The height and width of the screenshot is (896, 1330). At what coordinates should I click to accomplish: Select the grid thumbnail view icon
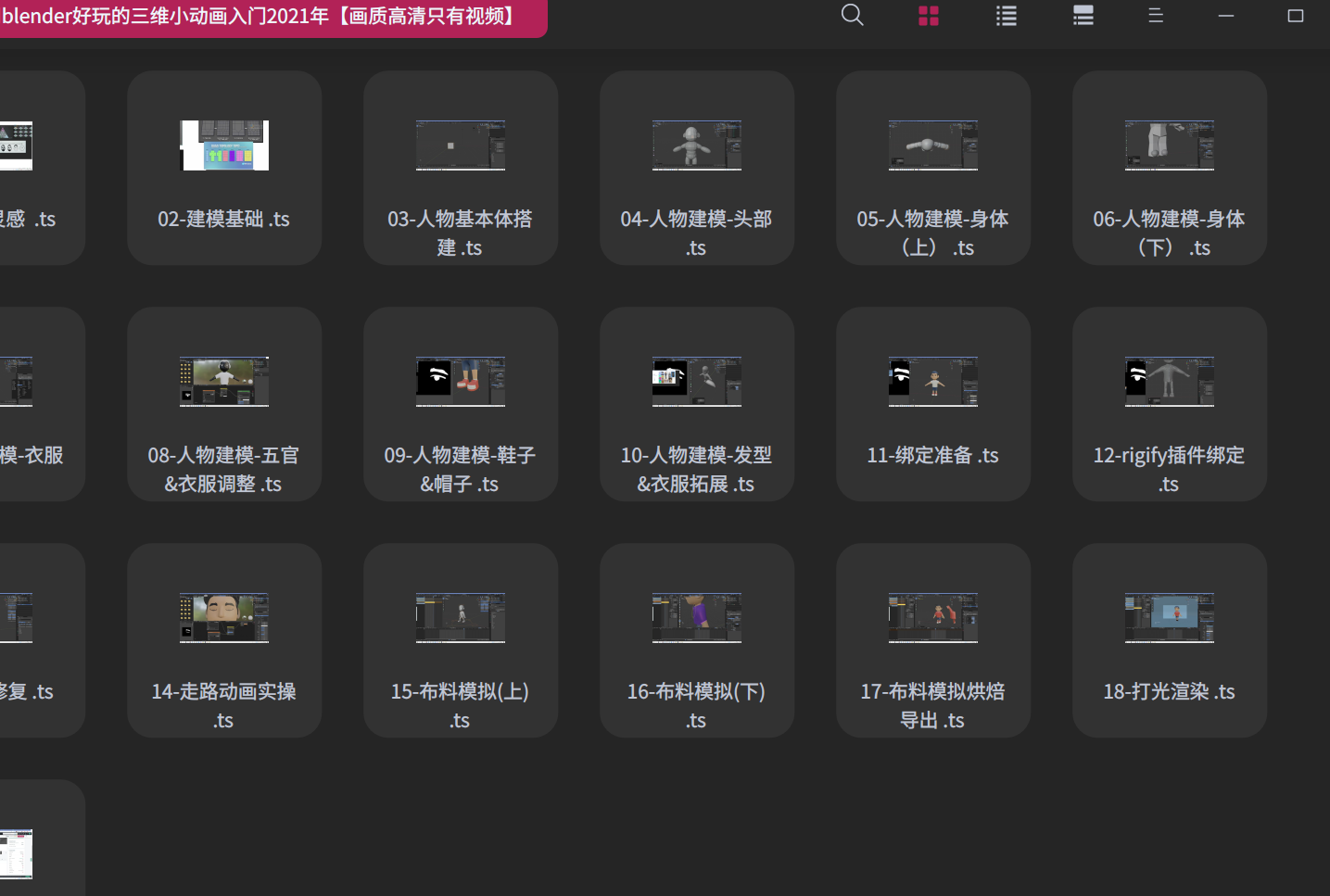pyautogui.click(x=929, y=15)
